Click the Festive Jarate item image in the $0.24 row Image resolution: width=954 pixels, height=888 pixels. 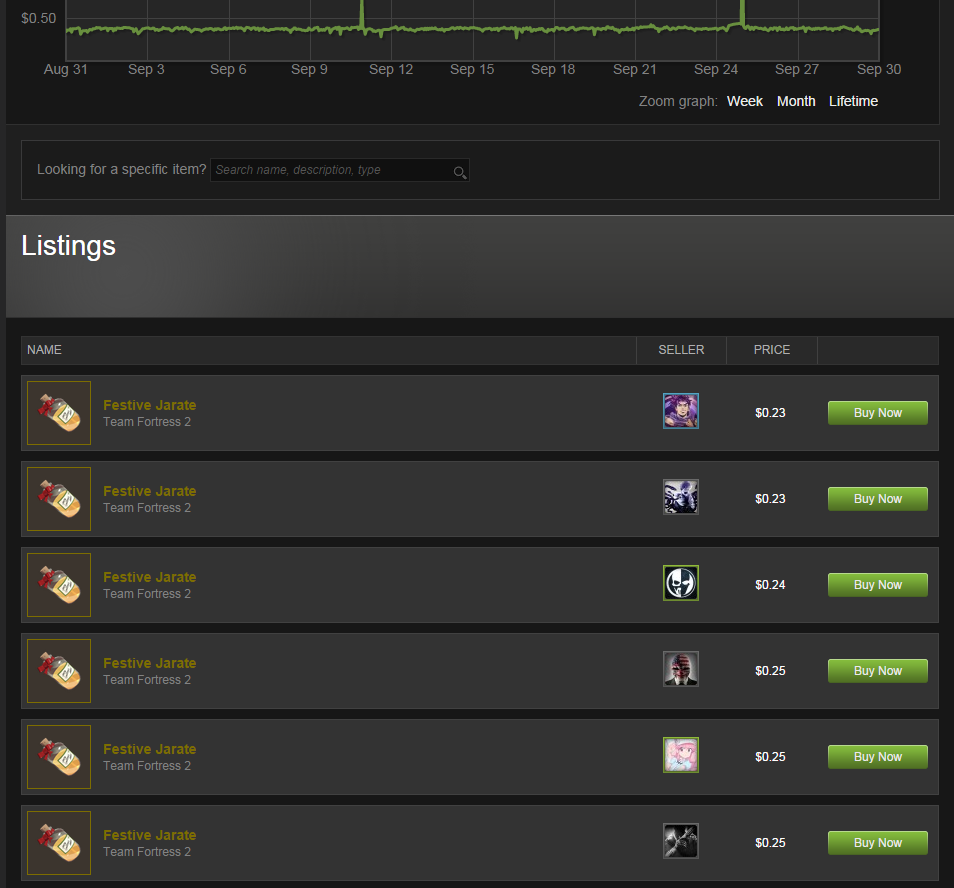click(x=59, y=585)
